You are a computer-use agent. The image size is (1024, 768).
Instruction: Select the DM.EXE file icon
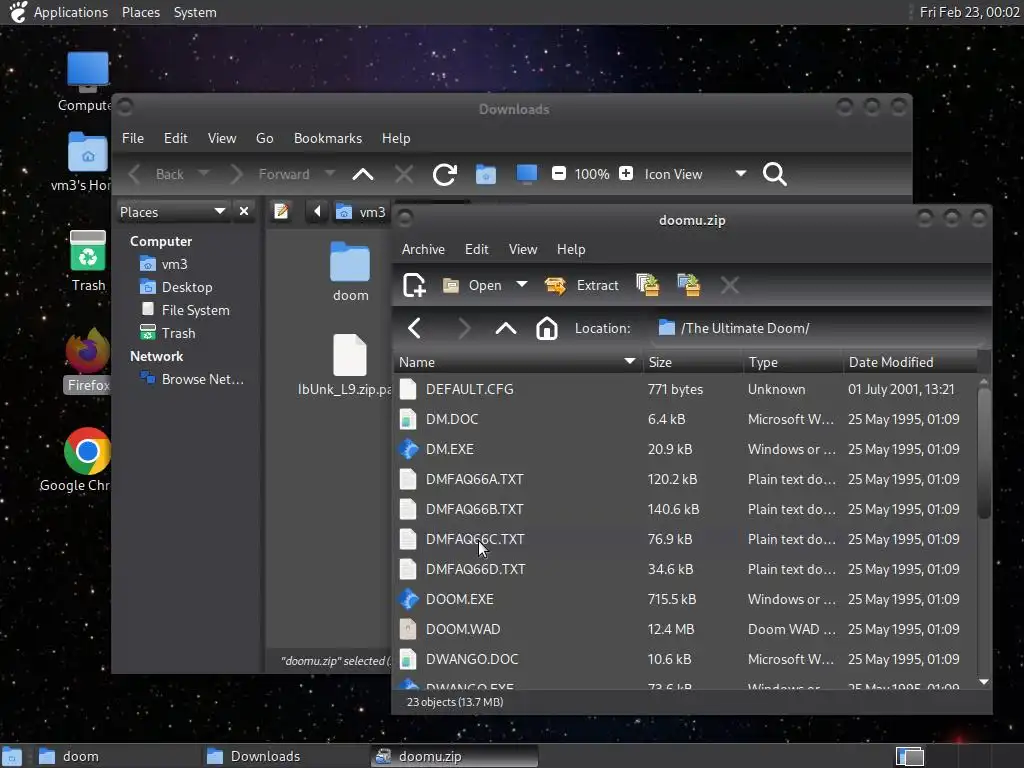click(x=408, y=449)
